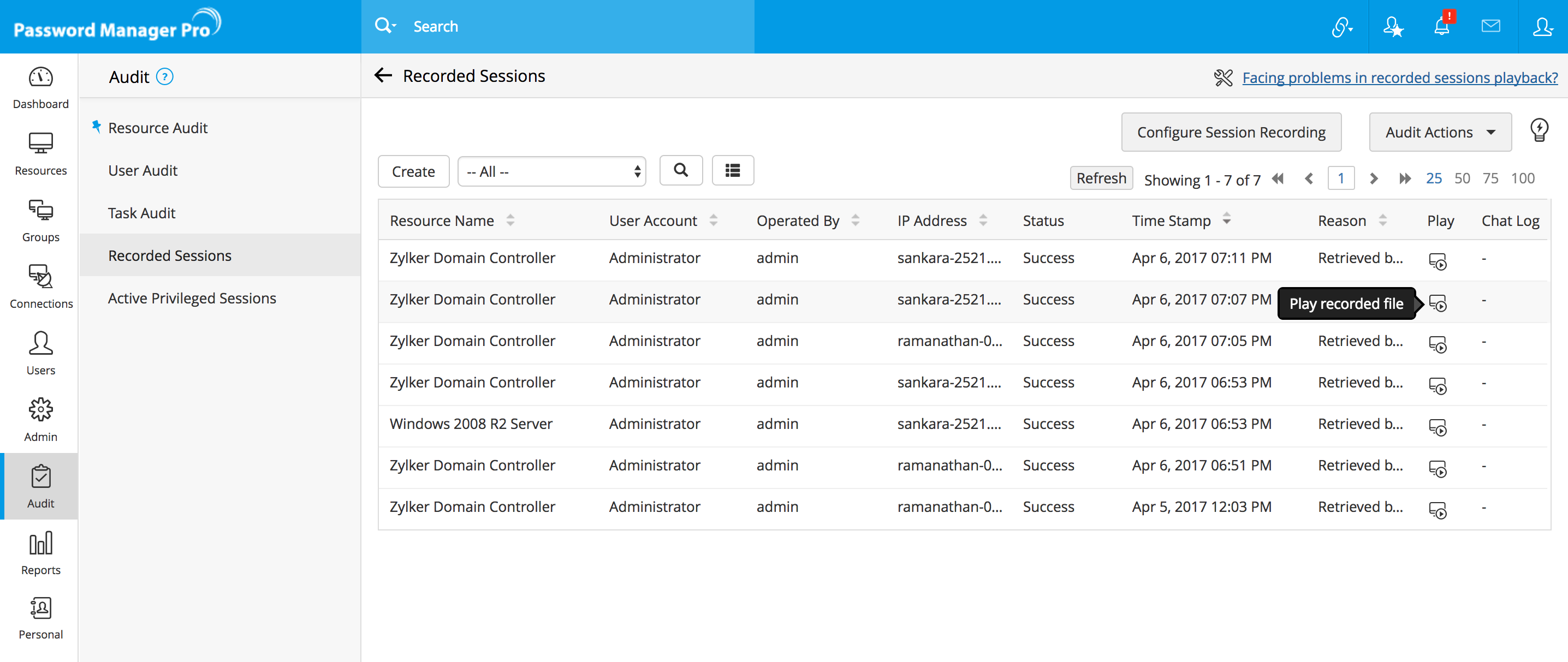Click the table search magnifier button
The width and height of the screenshot is (1568, 662).
click(680, 171)
